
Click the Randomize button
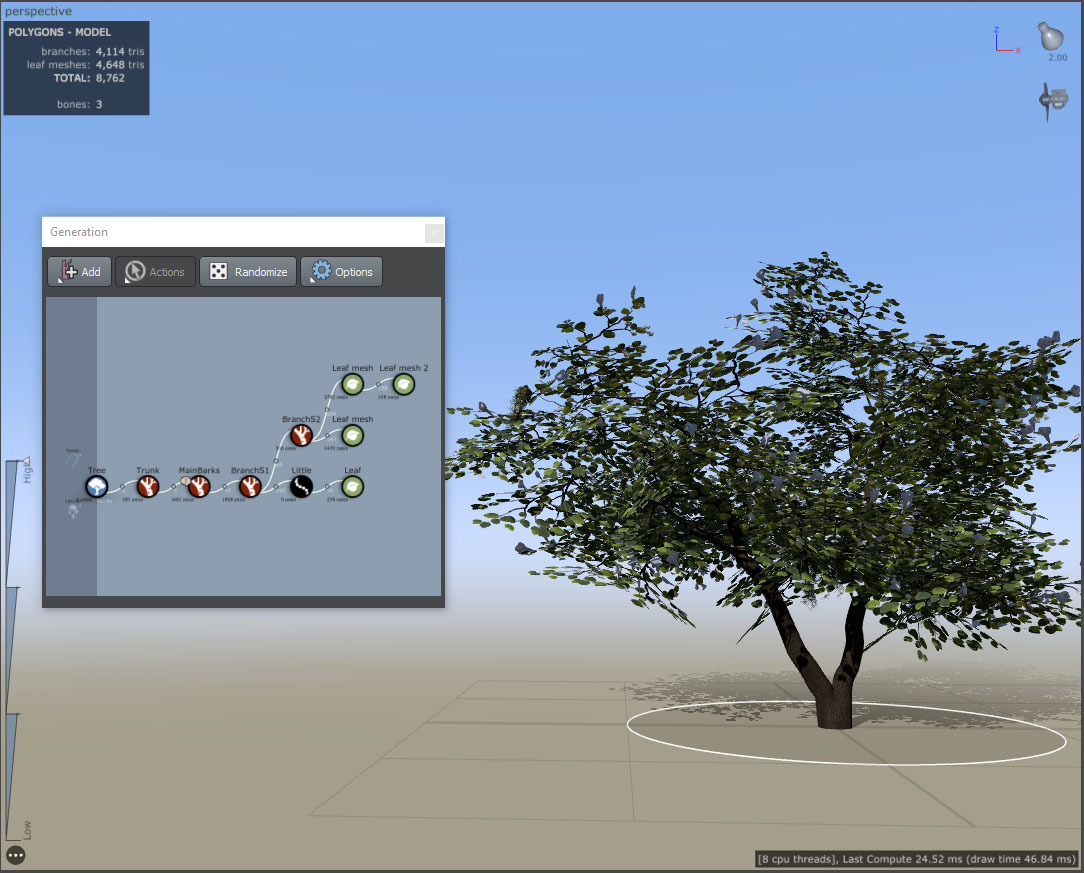coord(248,272)
